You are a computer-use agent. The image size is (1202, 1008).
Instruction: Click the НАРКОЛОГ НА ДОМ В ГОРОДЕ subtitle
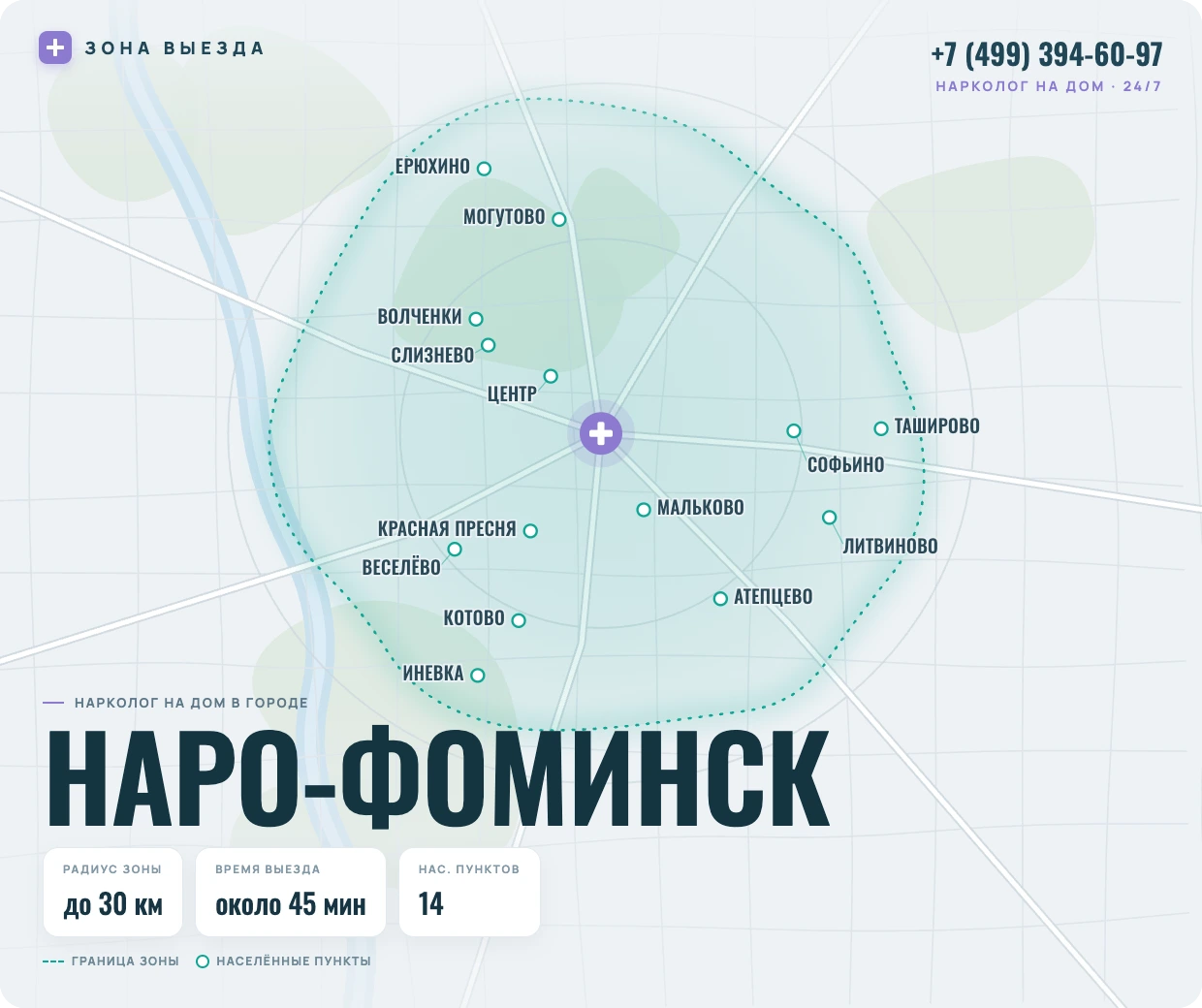coord(191,703)
